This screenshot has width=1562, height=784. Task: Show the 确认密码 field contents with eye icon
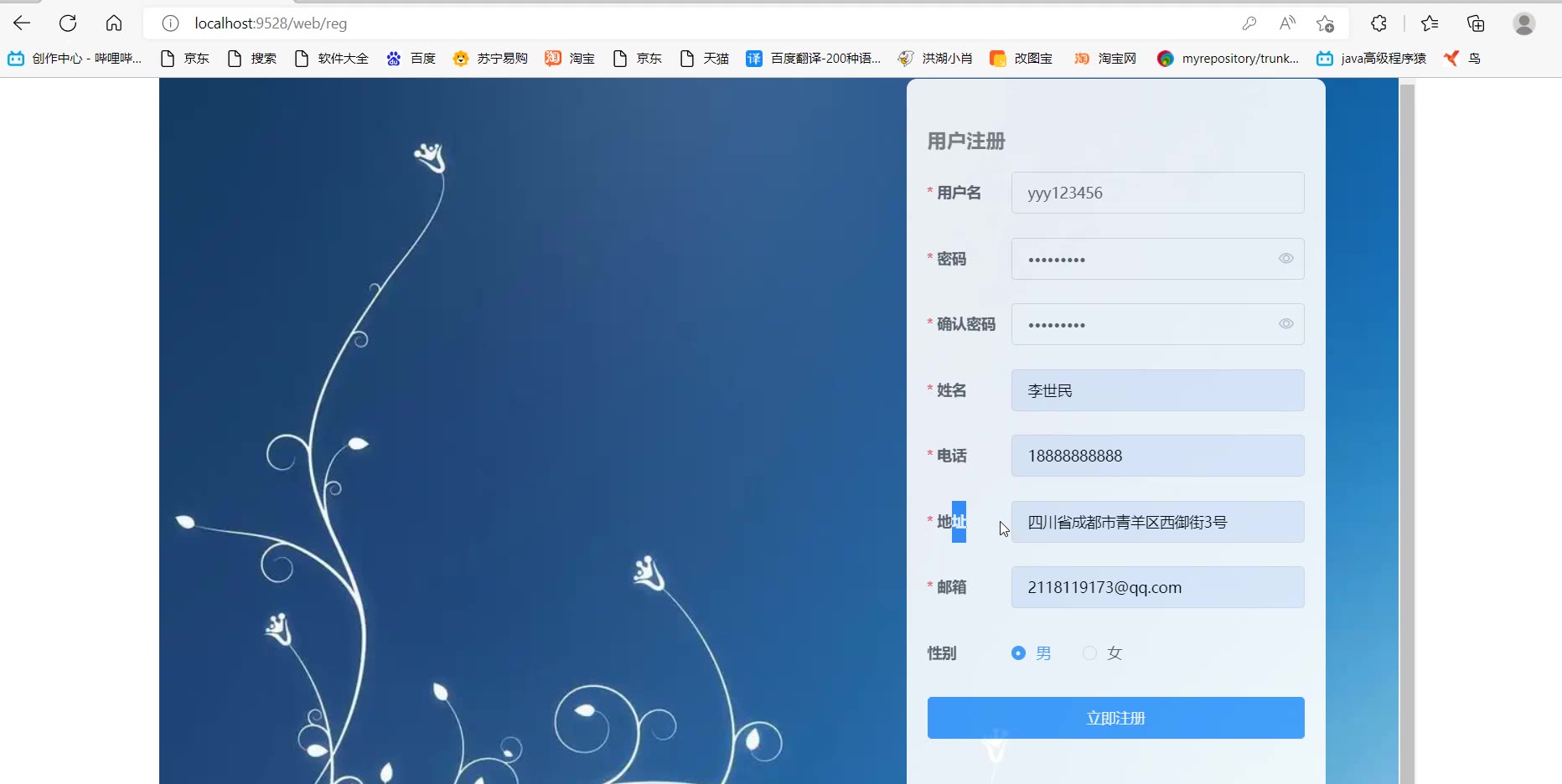point(1285,324)
